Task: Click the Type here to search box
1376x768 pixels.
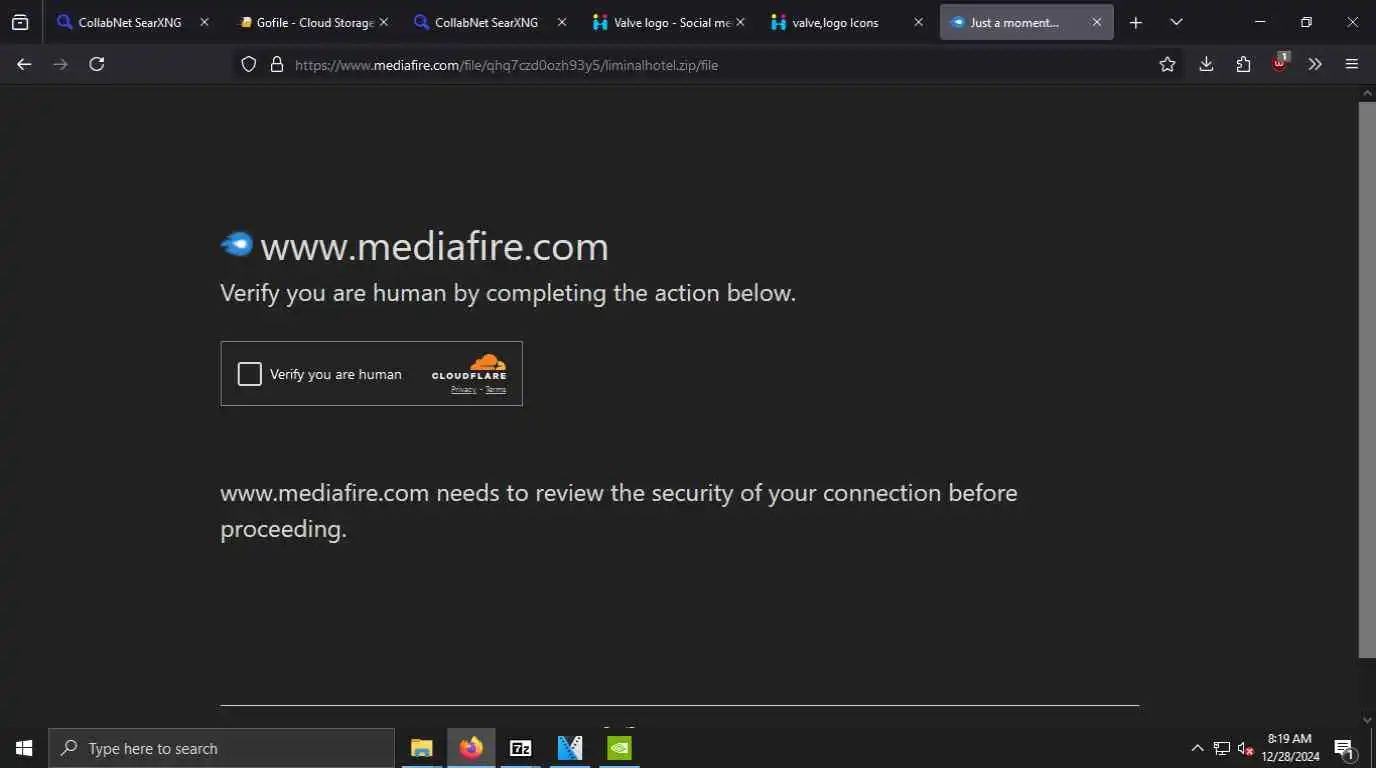Action: 221,748
